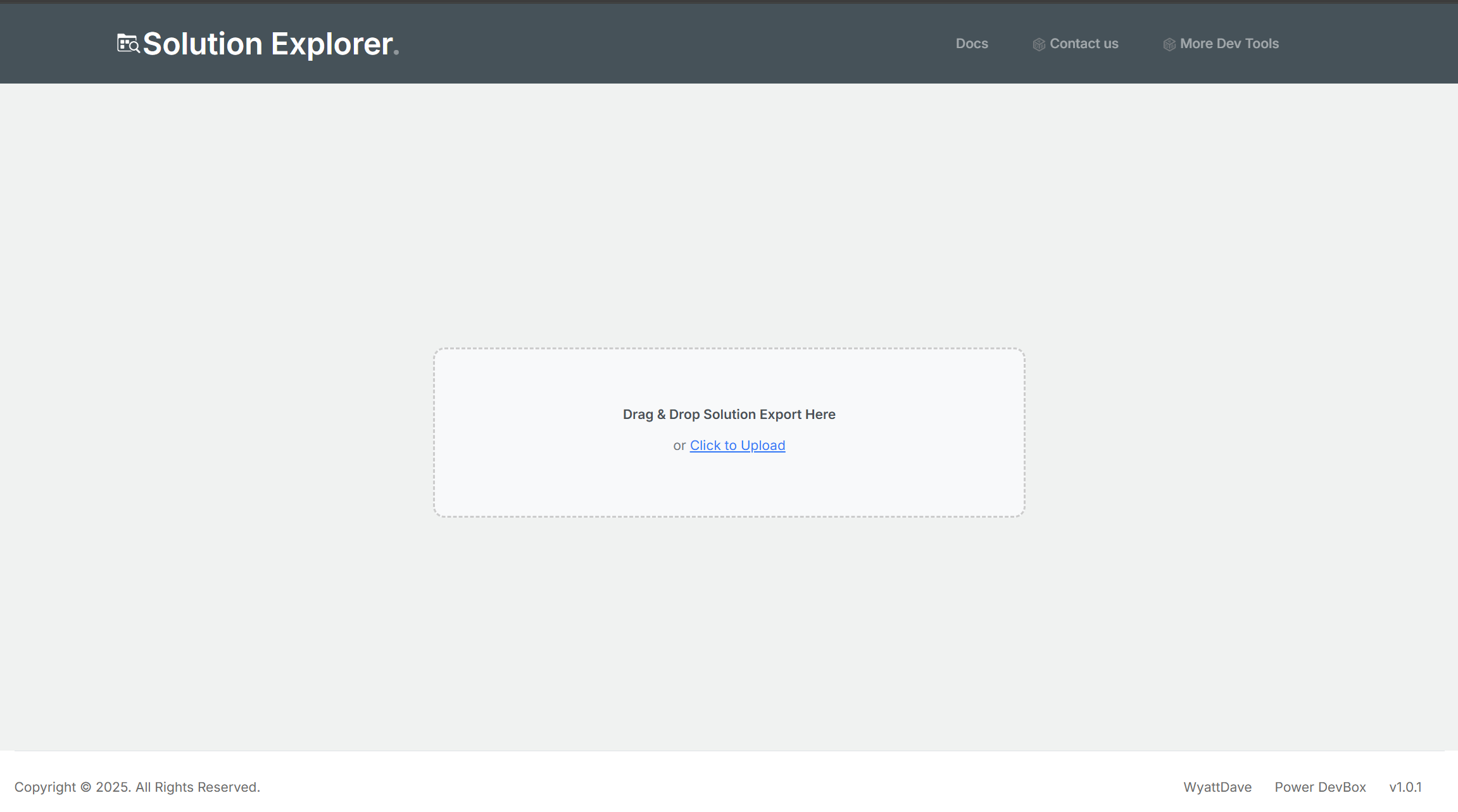Click the word "or" before upload link
1458x812 pixels.
[x=679, y=446]
